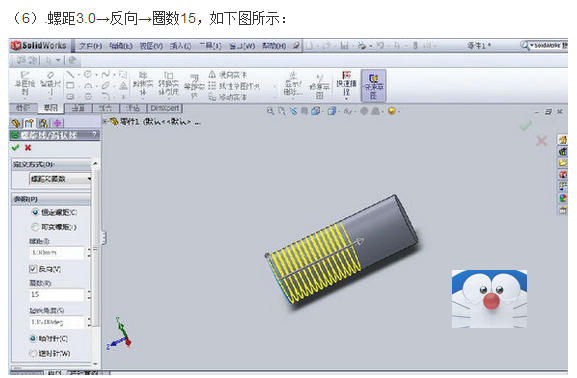
Task: Open the FeatureManager design tree tab icon
Action: coord(15,123)
